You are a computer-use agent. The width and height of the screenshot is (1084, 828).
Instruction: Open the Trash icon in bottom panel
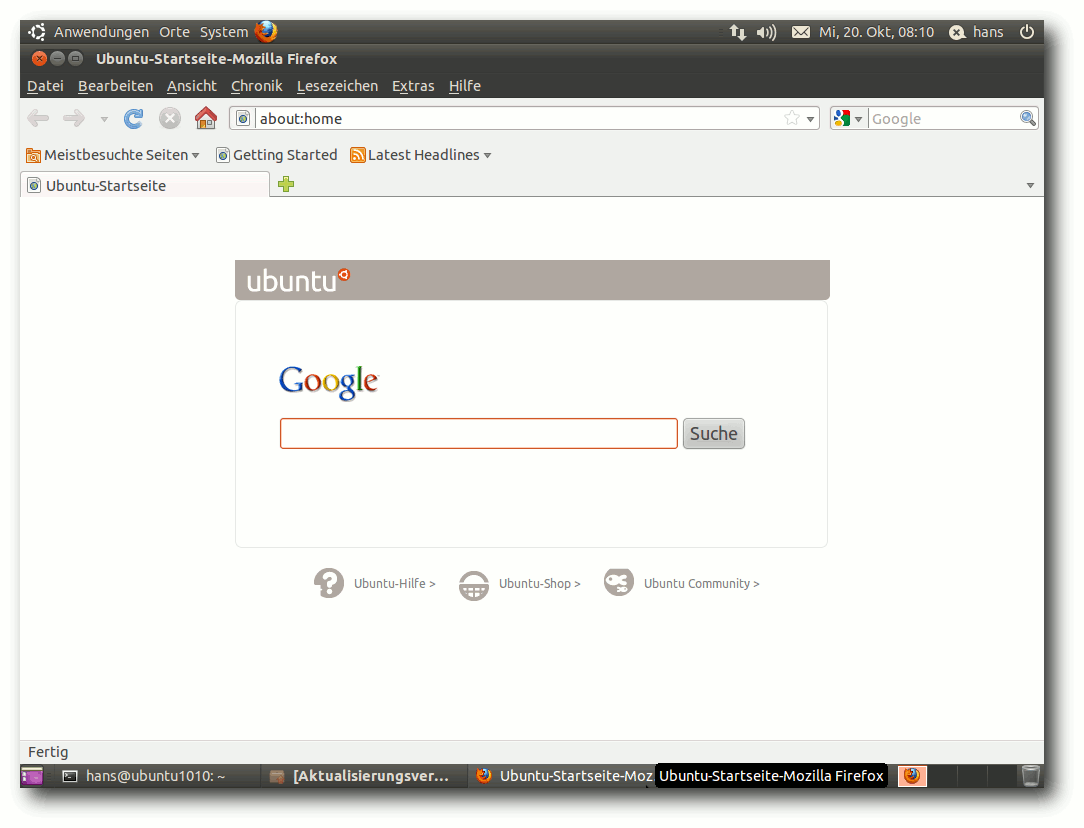click(x=1030, y=775)
